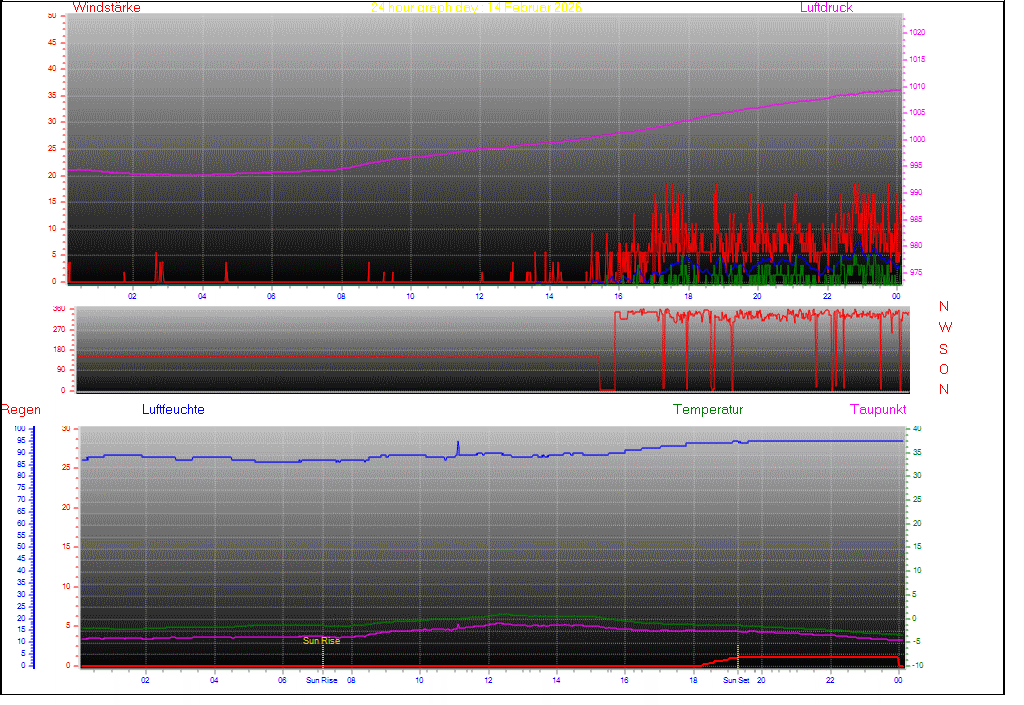Click the blue humidity spike near hour 11
Viewport: 1024px width, 705px height.
click(x=458, y=444)
